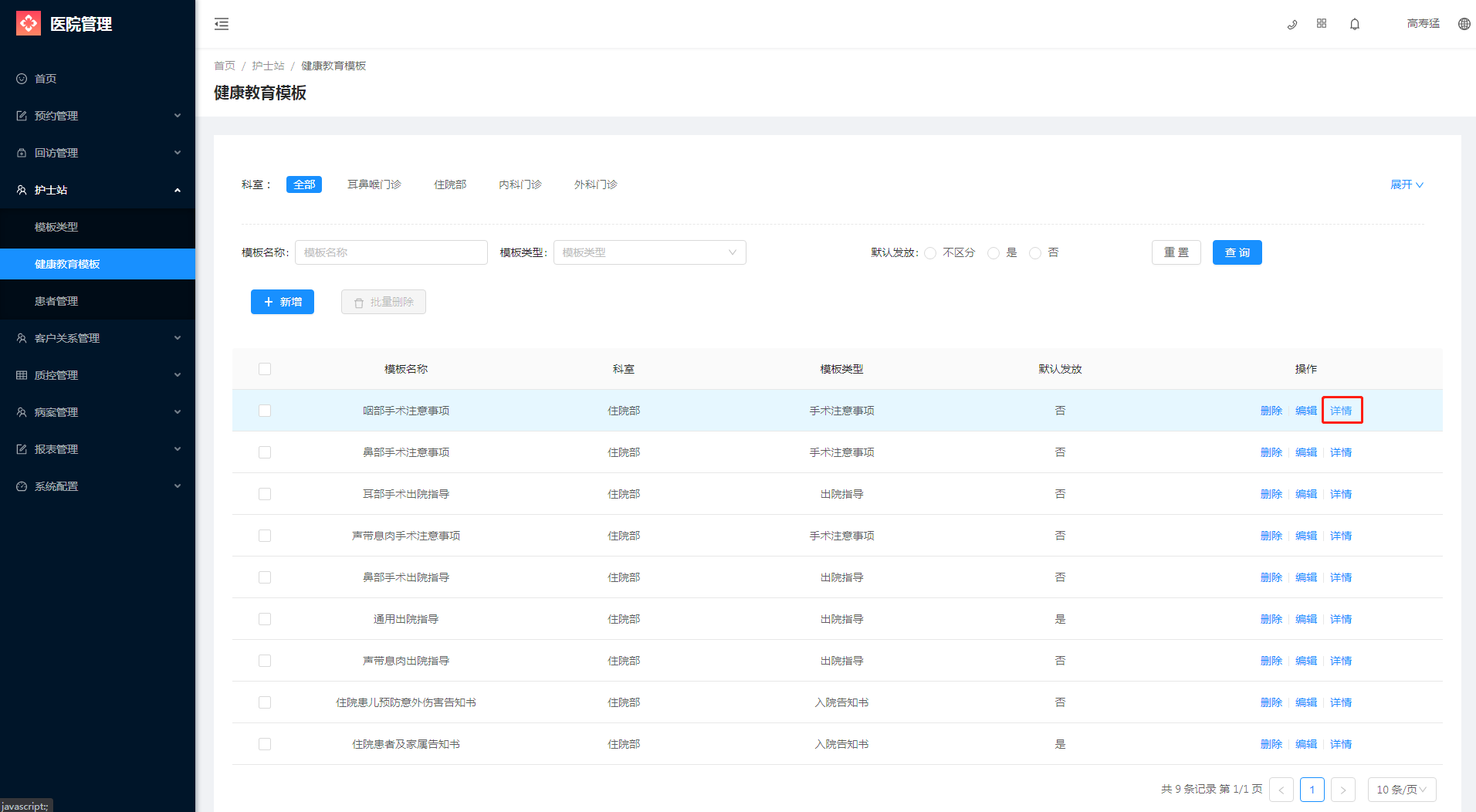
Task: Click the dashboard icon beside 系统配置
Action: [x=22, y=486]
